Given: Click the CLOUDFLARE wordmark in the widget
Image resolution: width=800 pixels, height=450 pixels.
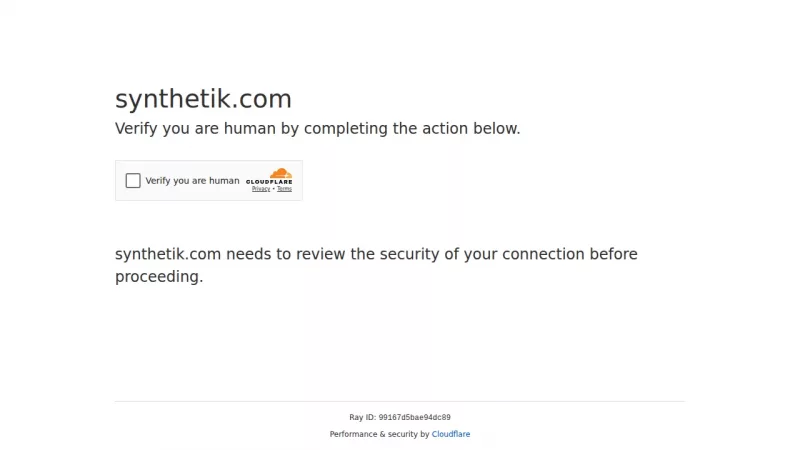Looking at the screenshot, I should click(x=269, y=182).
